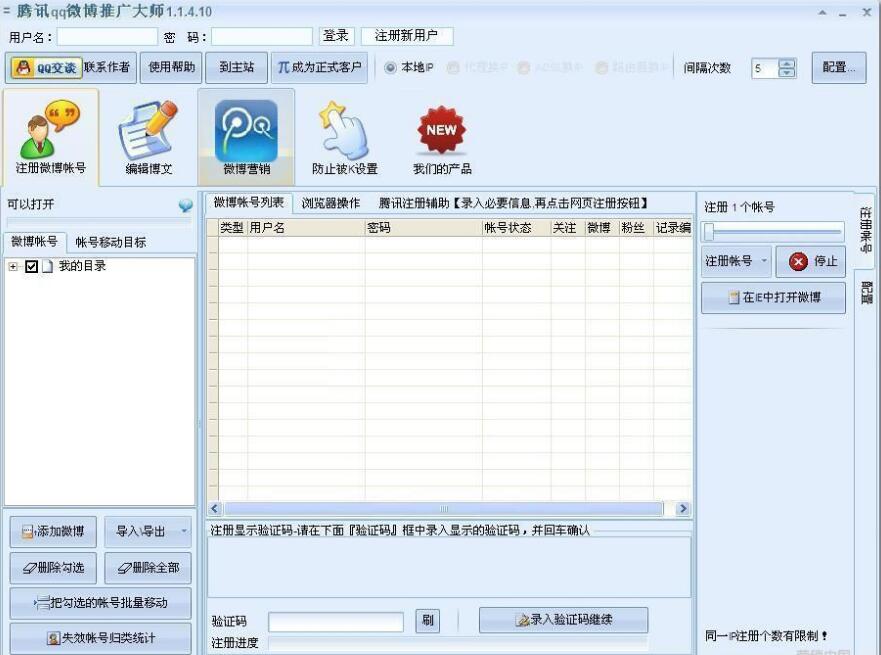Screen dimensions: 881x655
Task: Focus the 密码 input field
Action: click(262, 37)
